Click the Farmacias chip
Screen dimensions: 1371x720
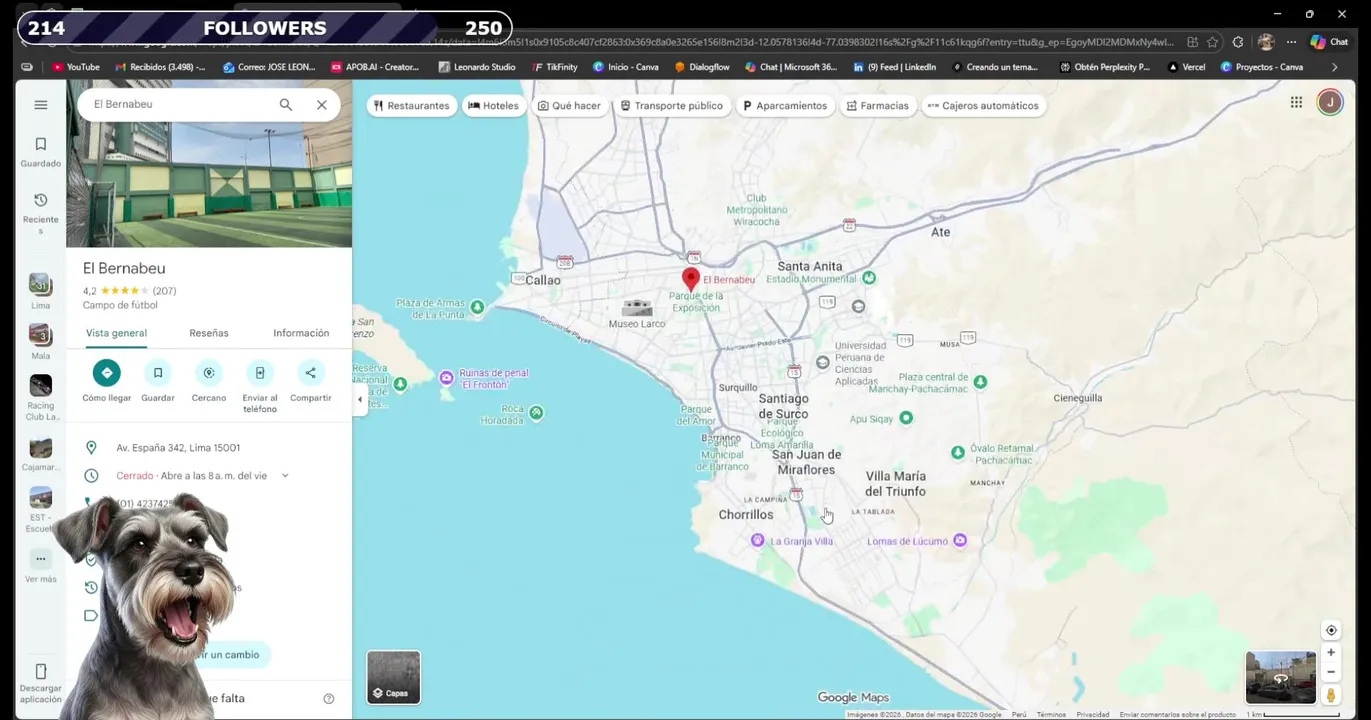tap(877, 105)
